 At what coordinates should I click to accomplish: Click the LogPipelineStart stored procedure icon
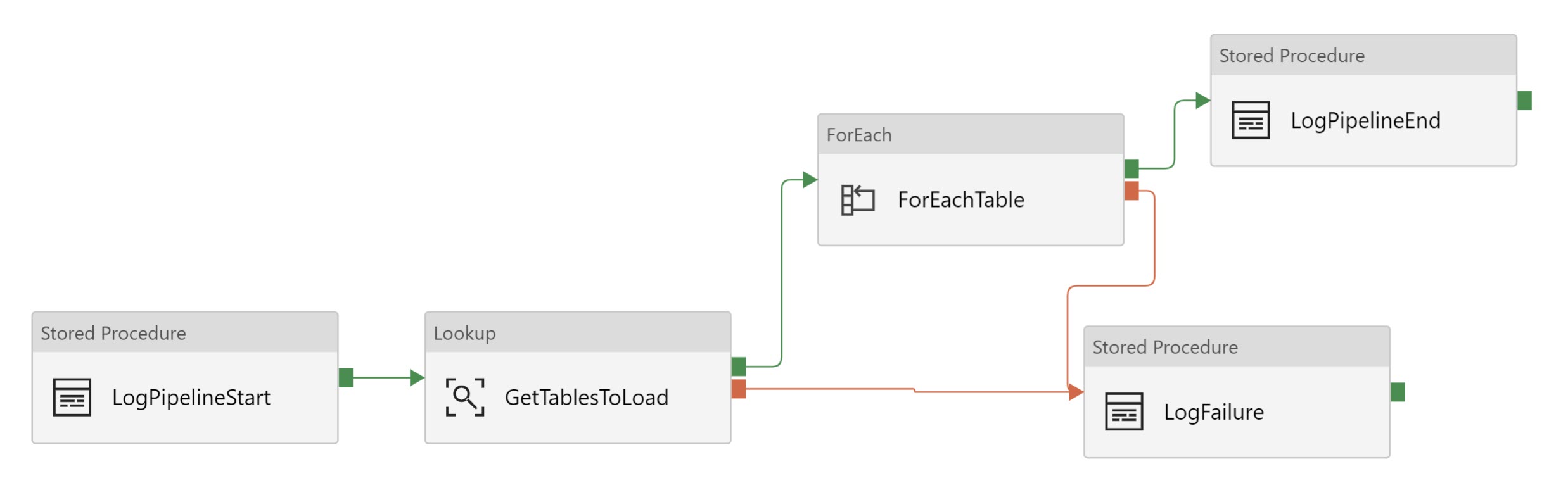pos(72,397)
